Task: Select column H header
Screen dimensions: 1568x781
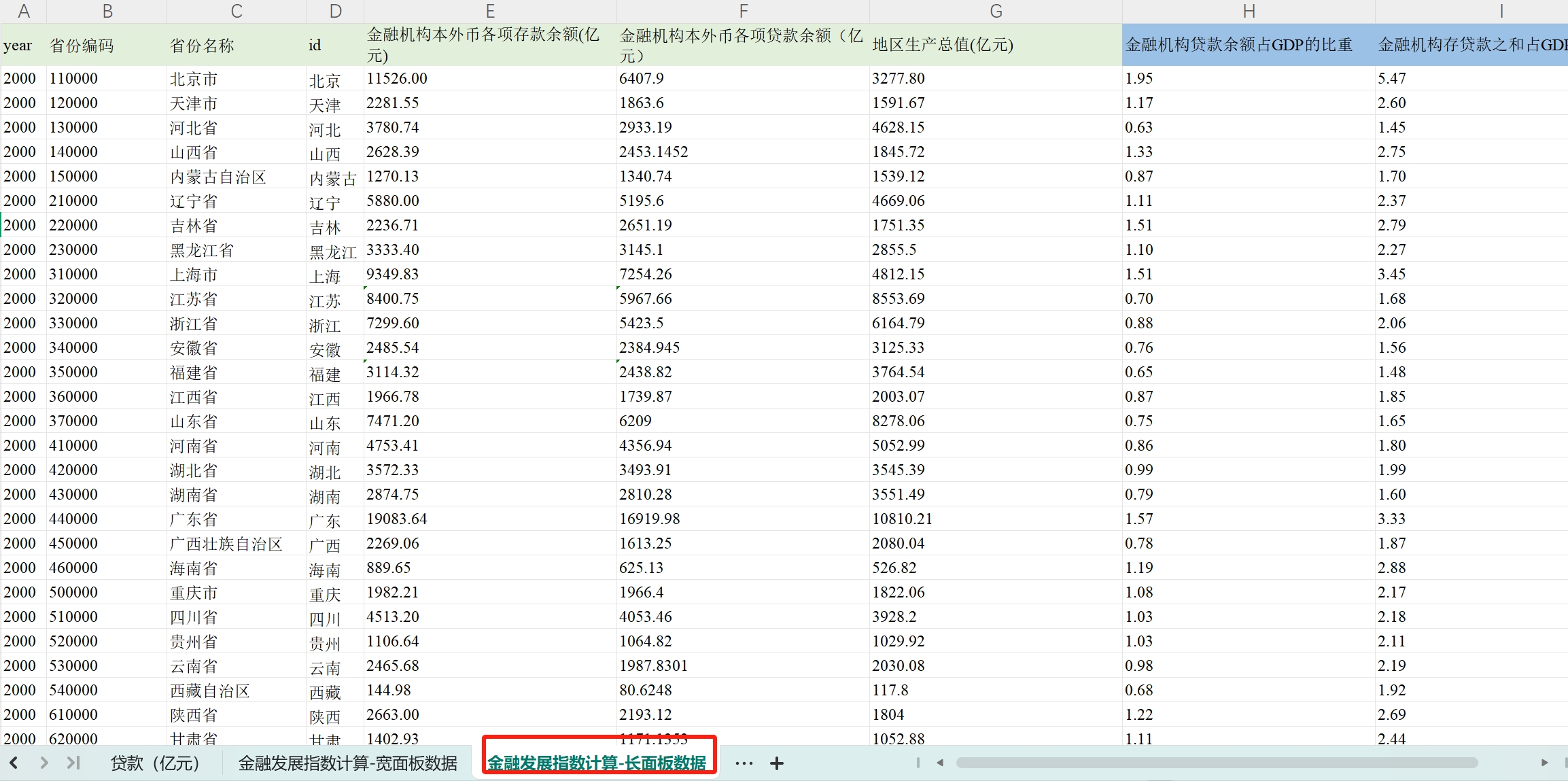Action: pos(1249,11)
